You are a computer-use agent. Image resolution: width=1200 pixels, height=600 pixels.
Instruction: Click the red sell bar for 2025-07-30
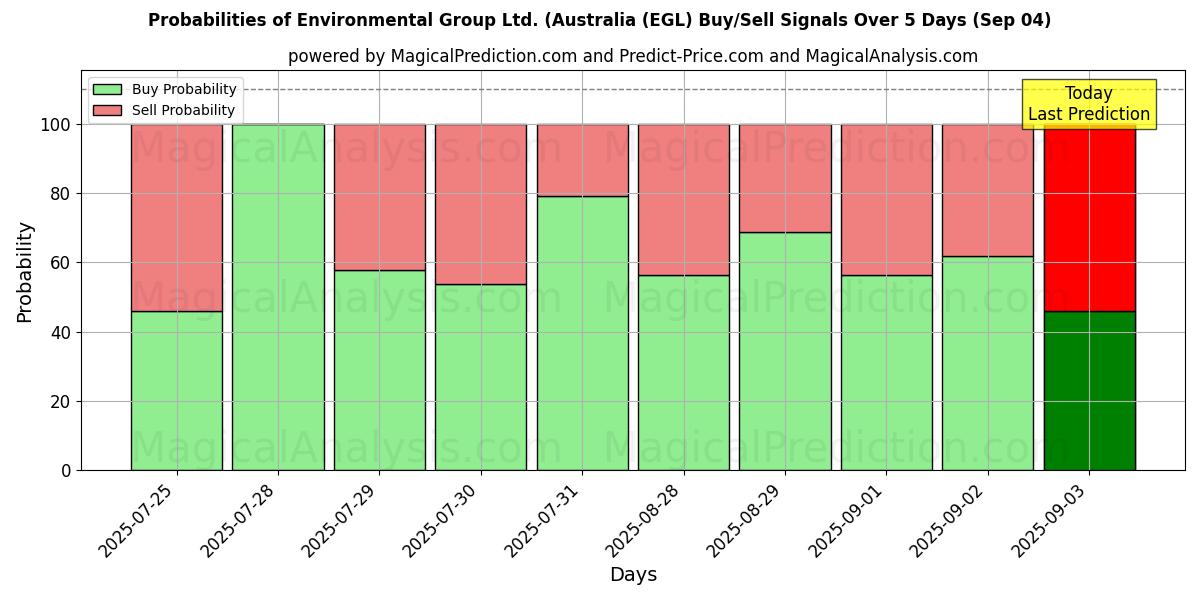(x=481, y=204)
